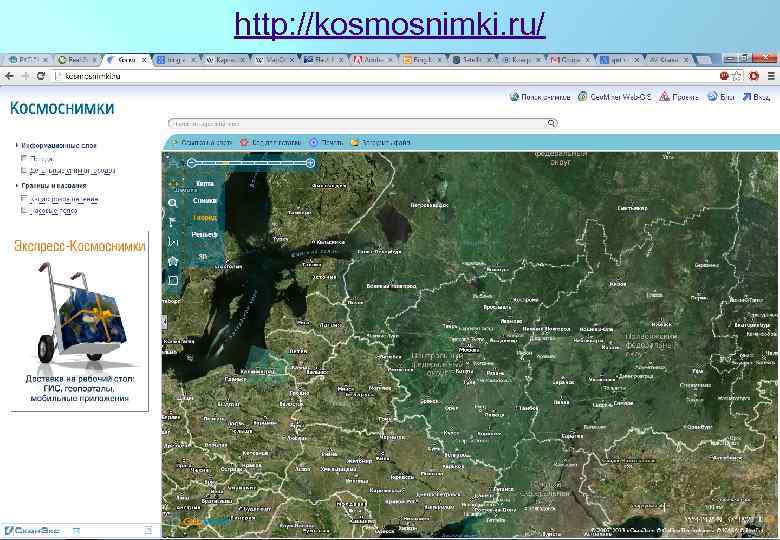Viewport: 780px width, 540px height.
Task: Select the map magnifier zoom tool
Action: (x=173, y=203)
